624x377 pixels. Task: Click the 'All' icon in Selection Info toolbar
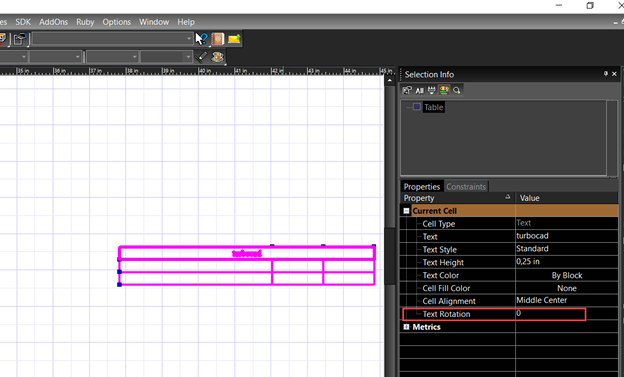419,91
